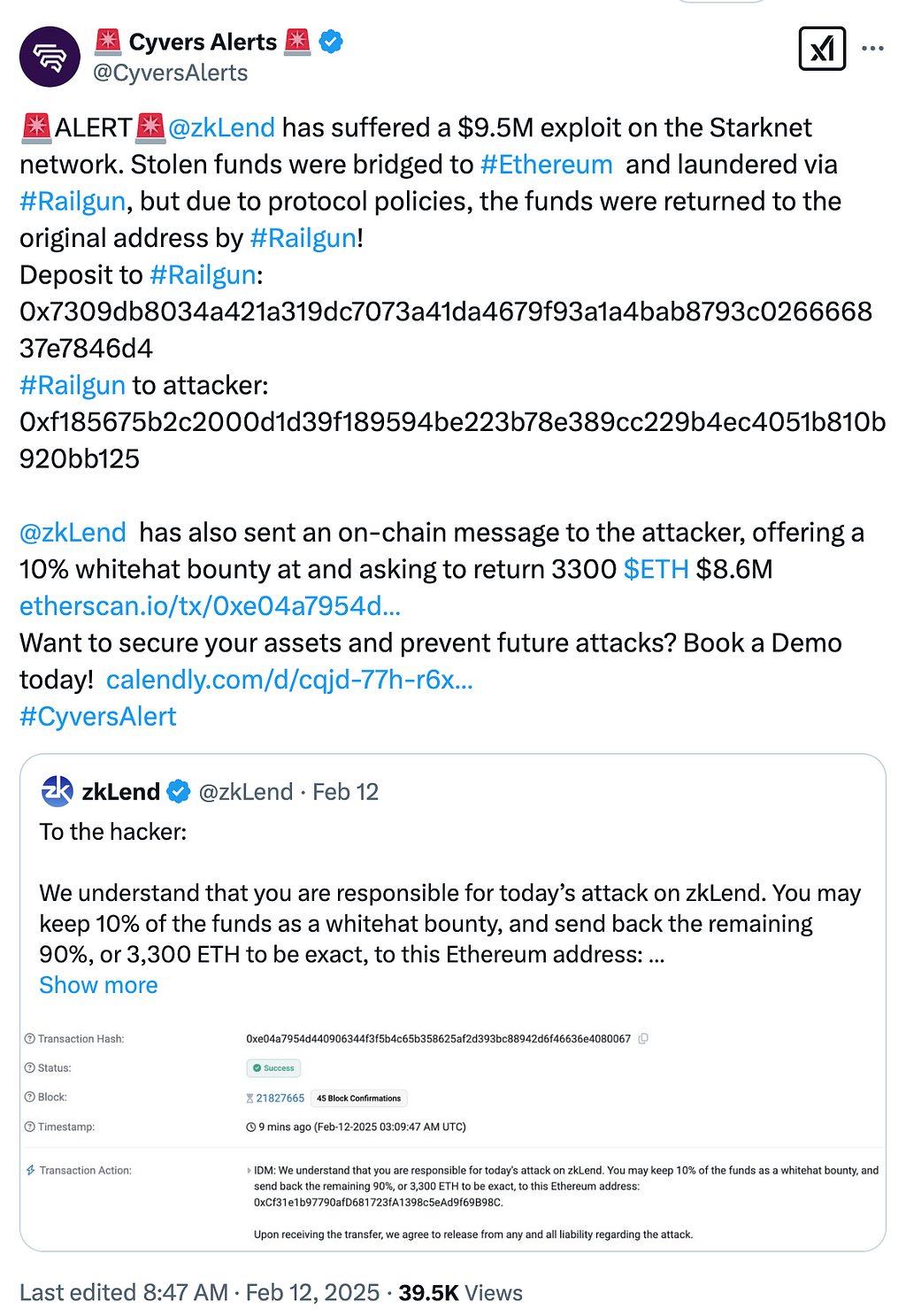Copy the transaction hash using copy icon
This screenshot has width=906, height=1316.
pyautogui.click(x=643, y=1038)
